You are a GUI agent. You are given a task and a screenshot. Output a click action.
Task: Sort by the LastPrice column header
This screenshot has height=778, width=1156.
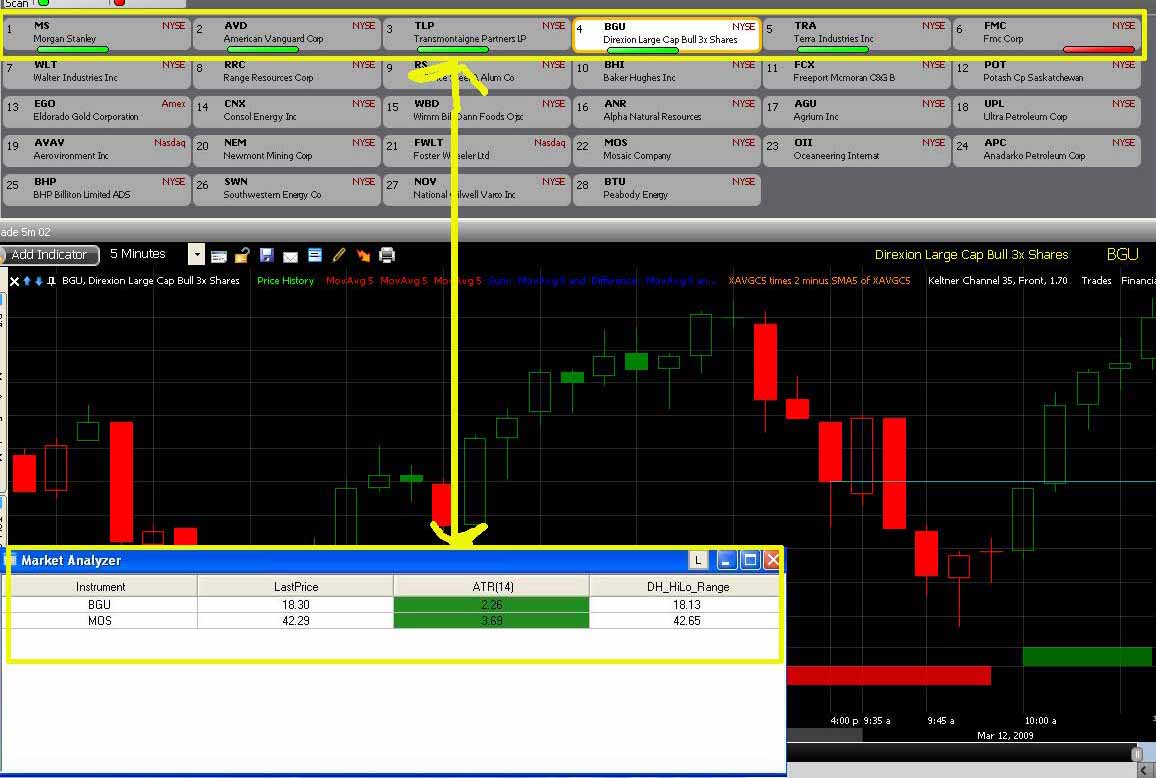[296, 586]
